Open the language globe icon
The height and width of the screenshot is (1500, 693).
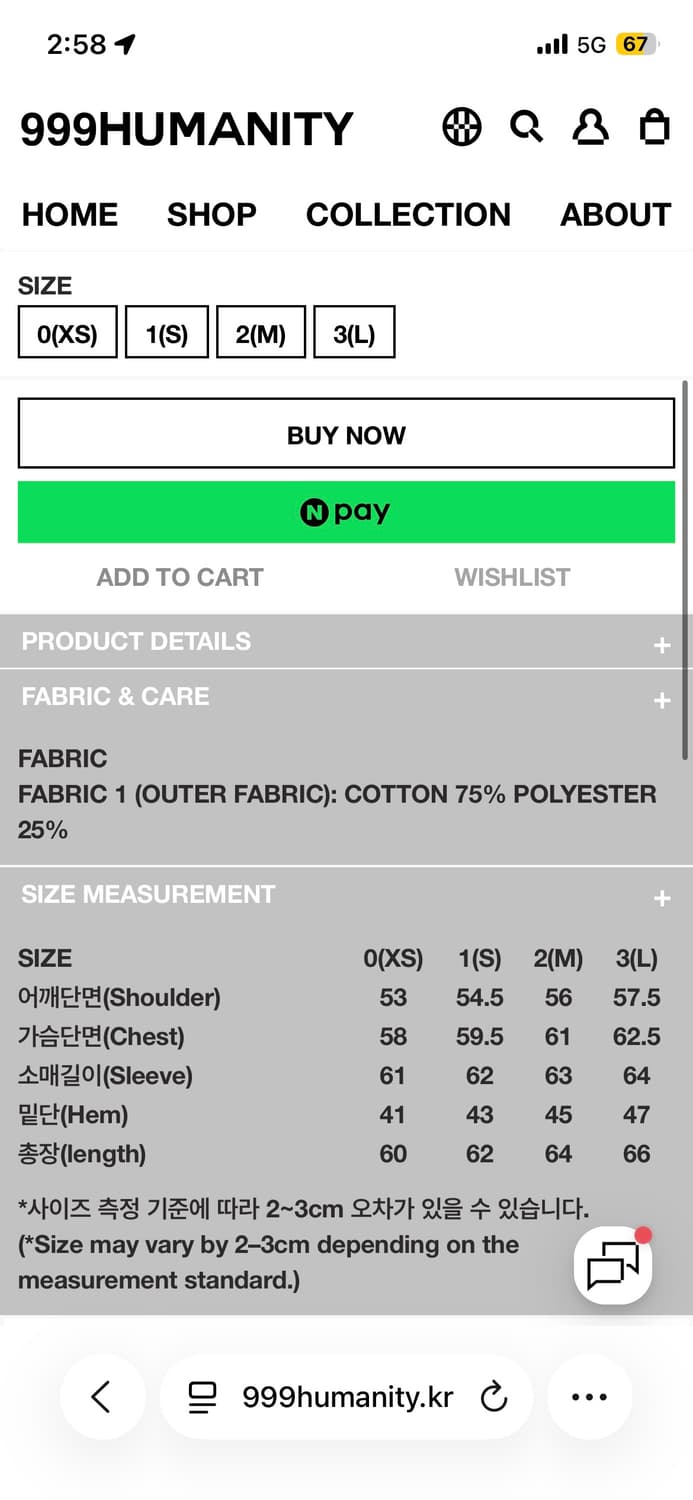[462, 128]
